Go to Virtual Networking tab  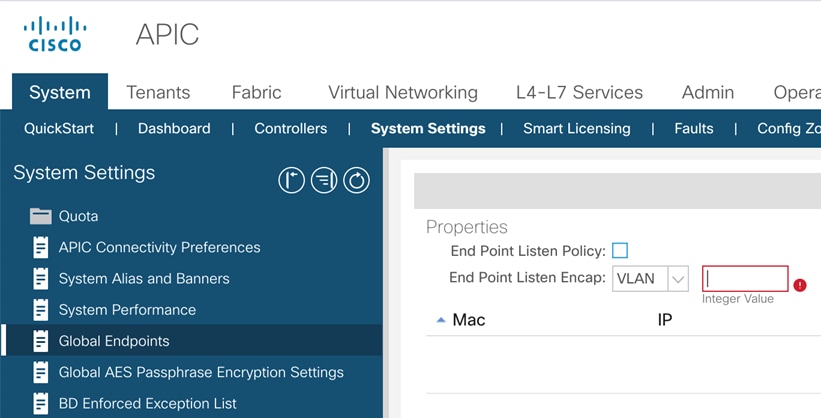click(x=403, y=92)
